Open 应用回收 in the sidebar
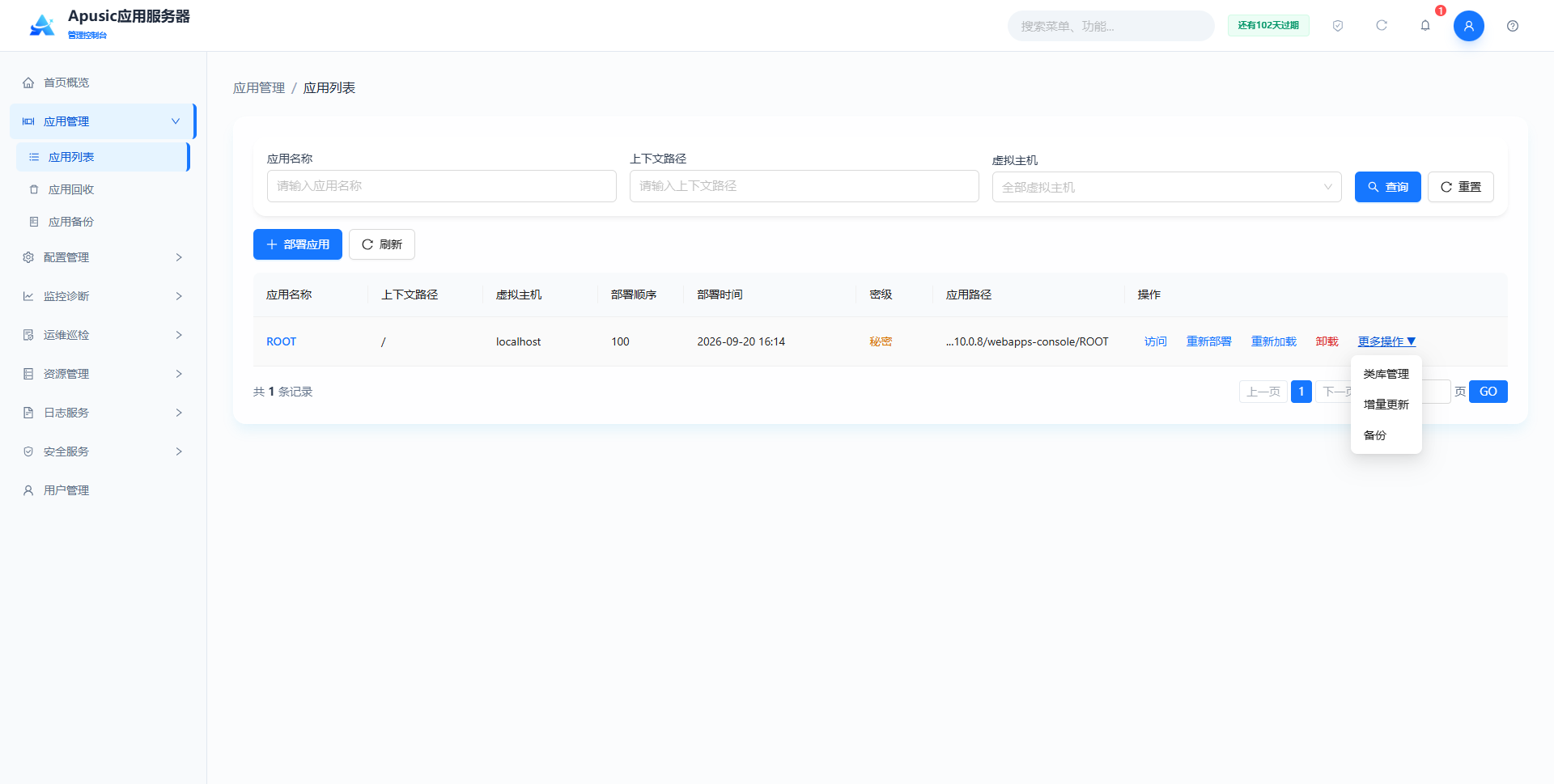The width and height of the screenshot is (1554, 784). pos(103,189)
